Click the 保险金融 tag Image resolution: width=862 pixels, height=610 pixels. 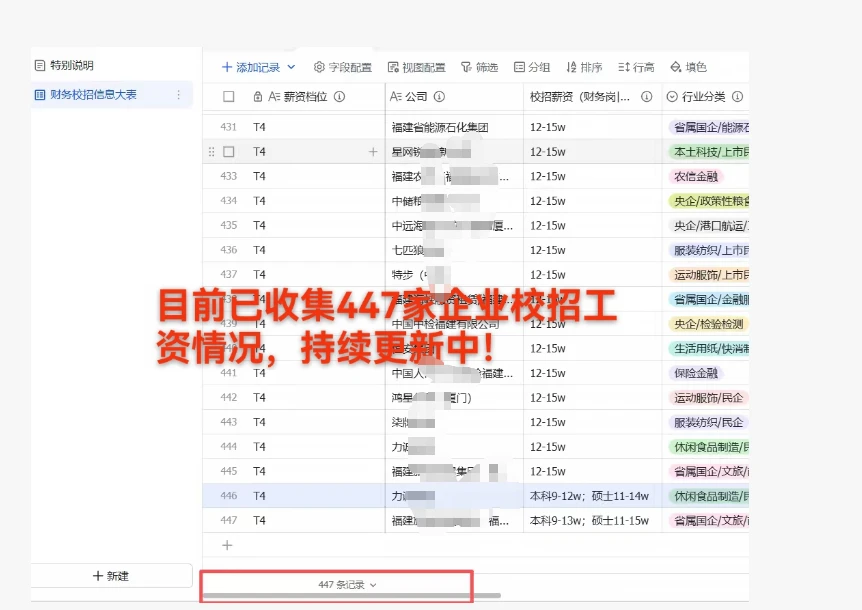pyautogui.click(x=696, y=373)
